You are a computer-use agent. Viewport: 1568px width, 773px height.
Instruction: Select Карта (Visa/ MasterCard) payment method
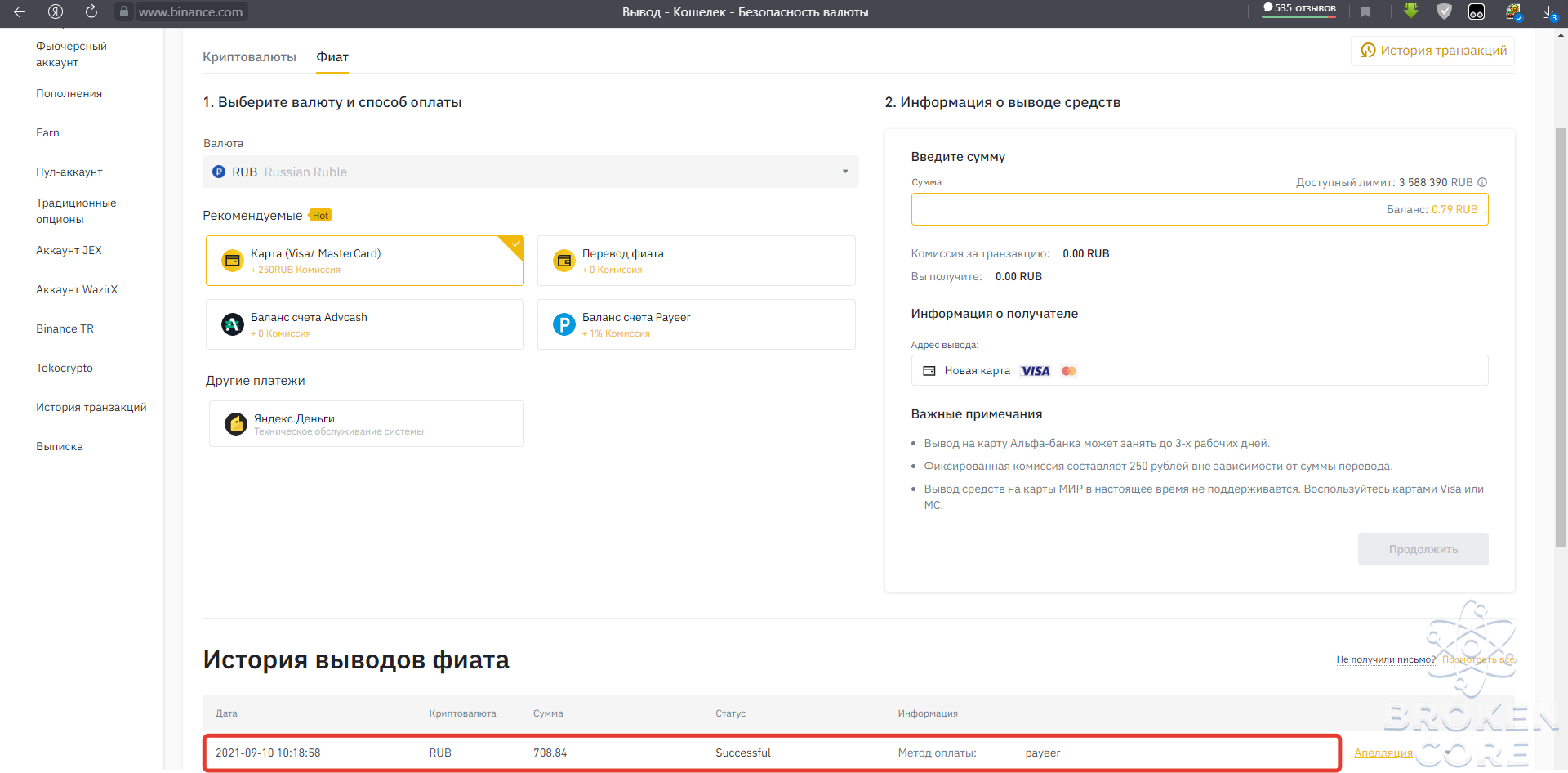pyautogui.click(x=365, y=261)
